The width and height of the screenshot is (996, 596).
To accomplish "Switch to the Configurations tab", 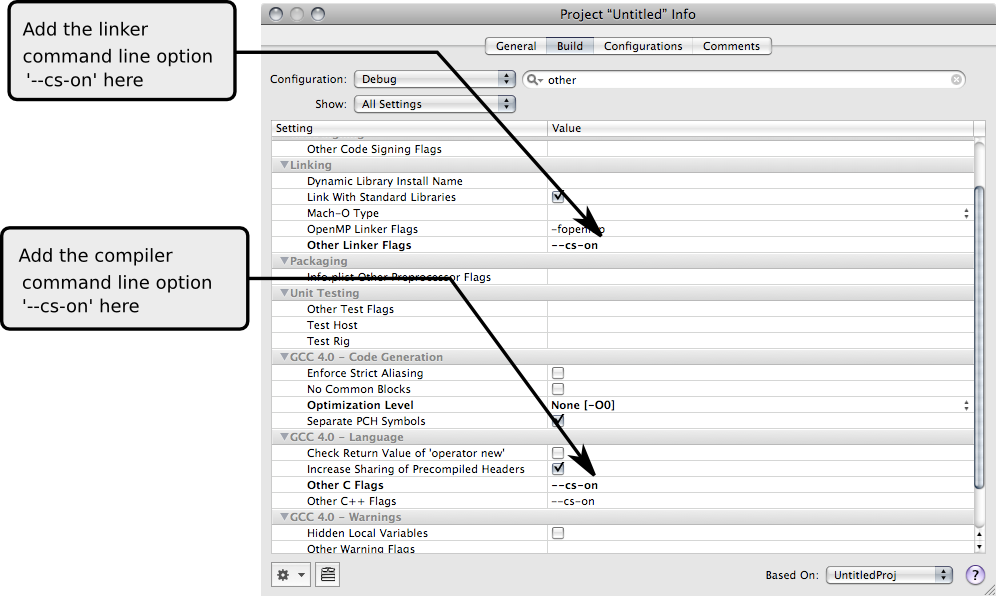I will pos(643,45).
